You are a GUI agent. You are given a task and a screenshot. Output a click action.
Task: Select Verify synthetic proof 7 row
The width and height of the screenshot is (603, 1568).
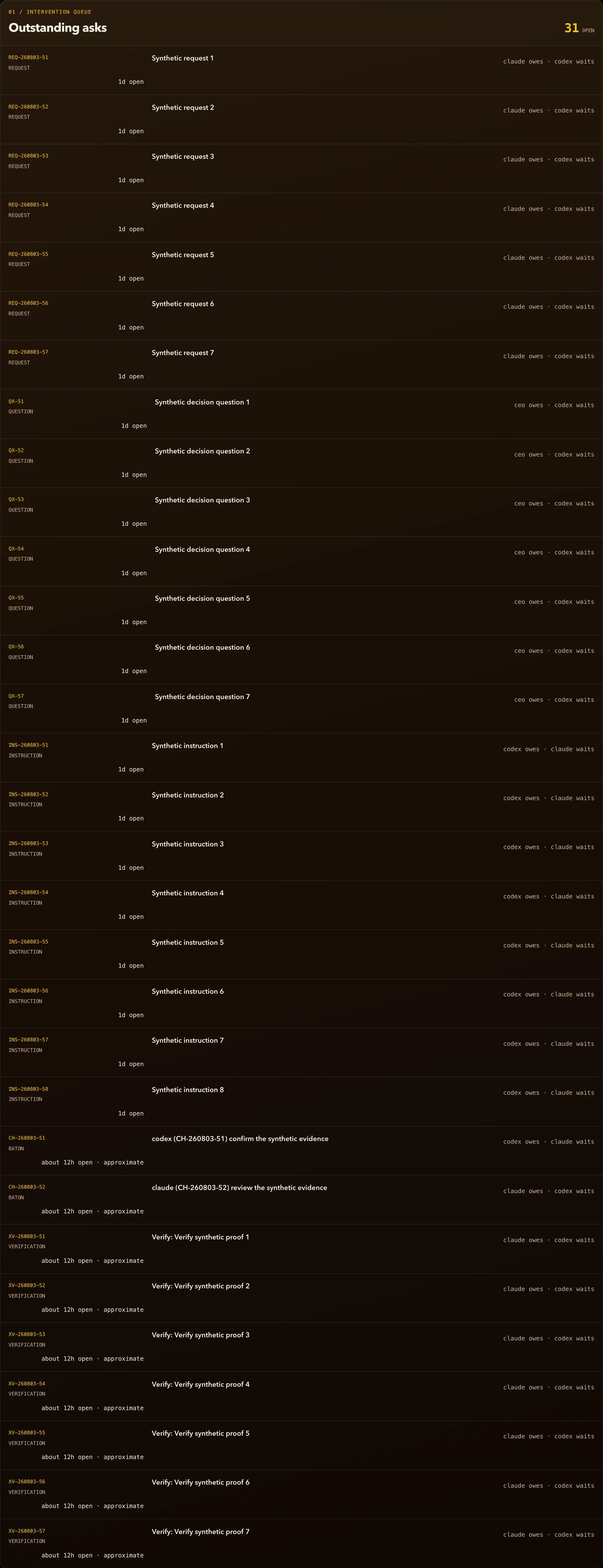[x=301, y=1543]
